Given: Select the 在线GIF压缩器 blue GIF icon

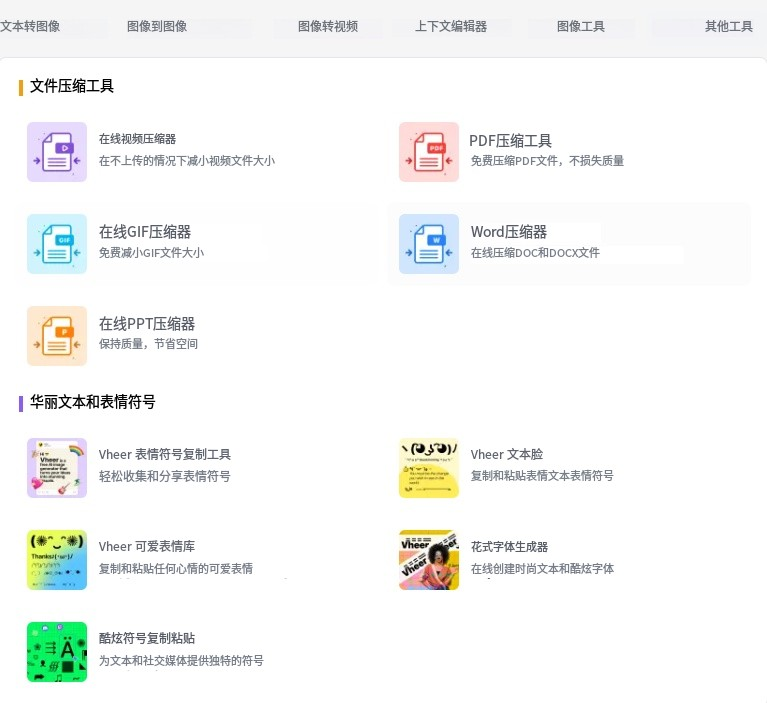Looking at the screenshot, I should click(57, 244).
